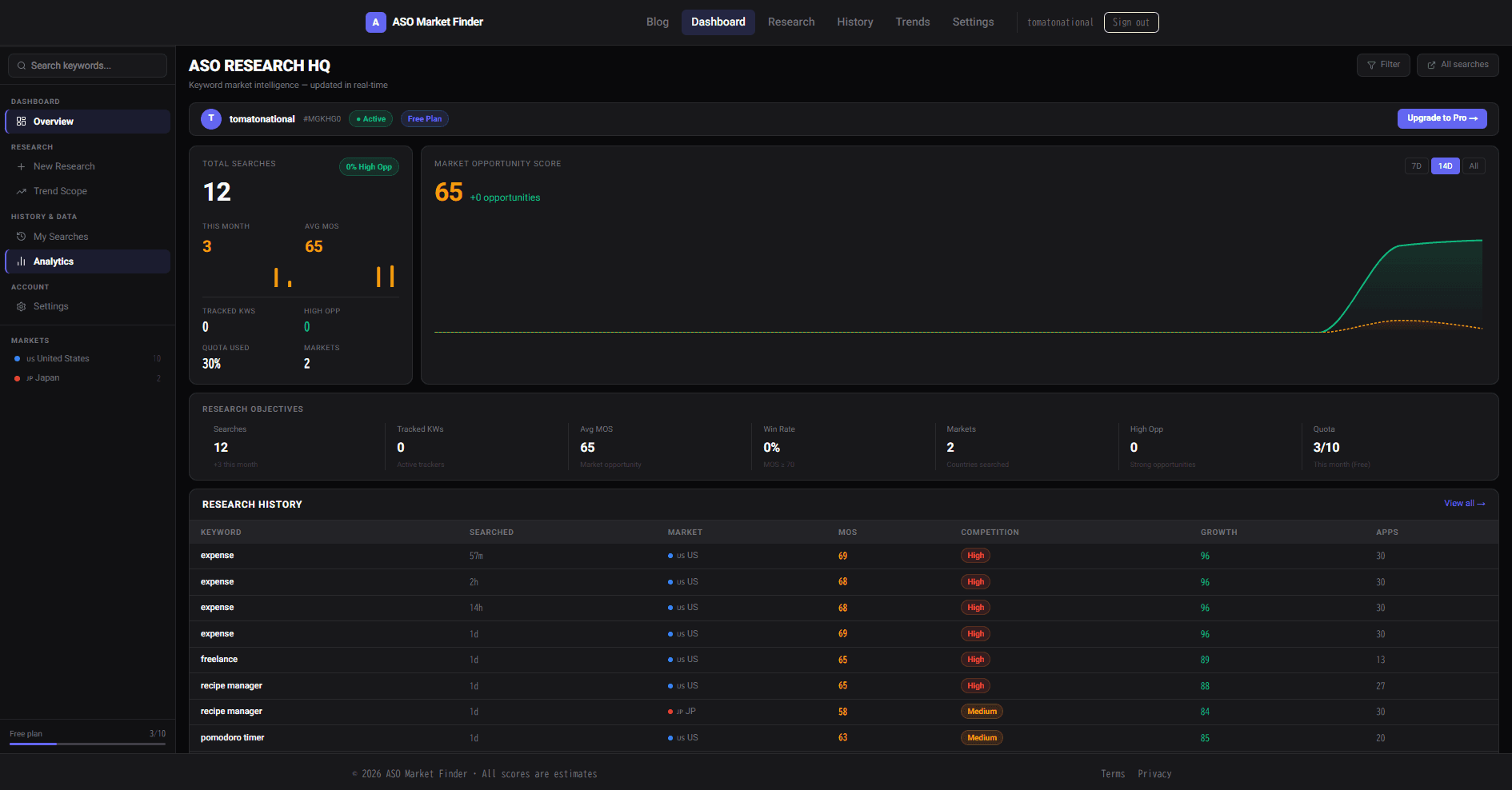This screenshot has width=1512, height=790.
Task: Click the tomatonational username in header
Action: click(x=1060, y=22)
